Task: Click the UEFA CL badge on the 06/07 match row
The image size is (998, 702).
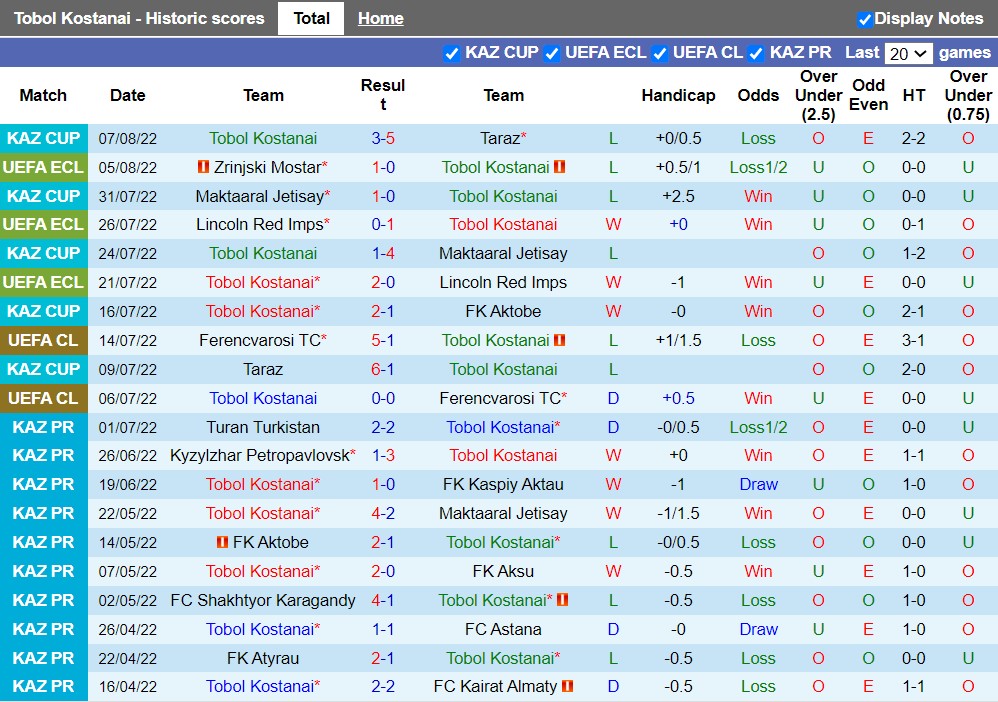Action: pos(44,398)
